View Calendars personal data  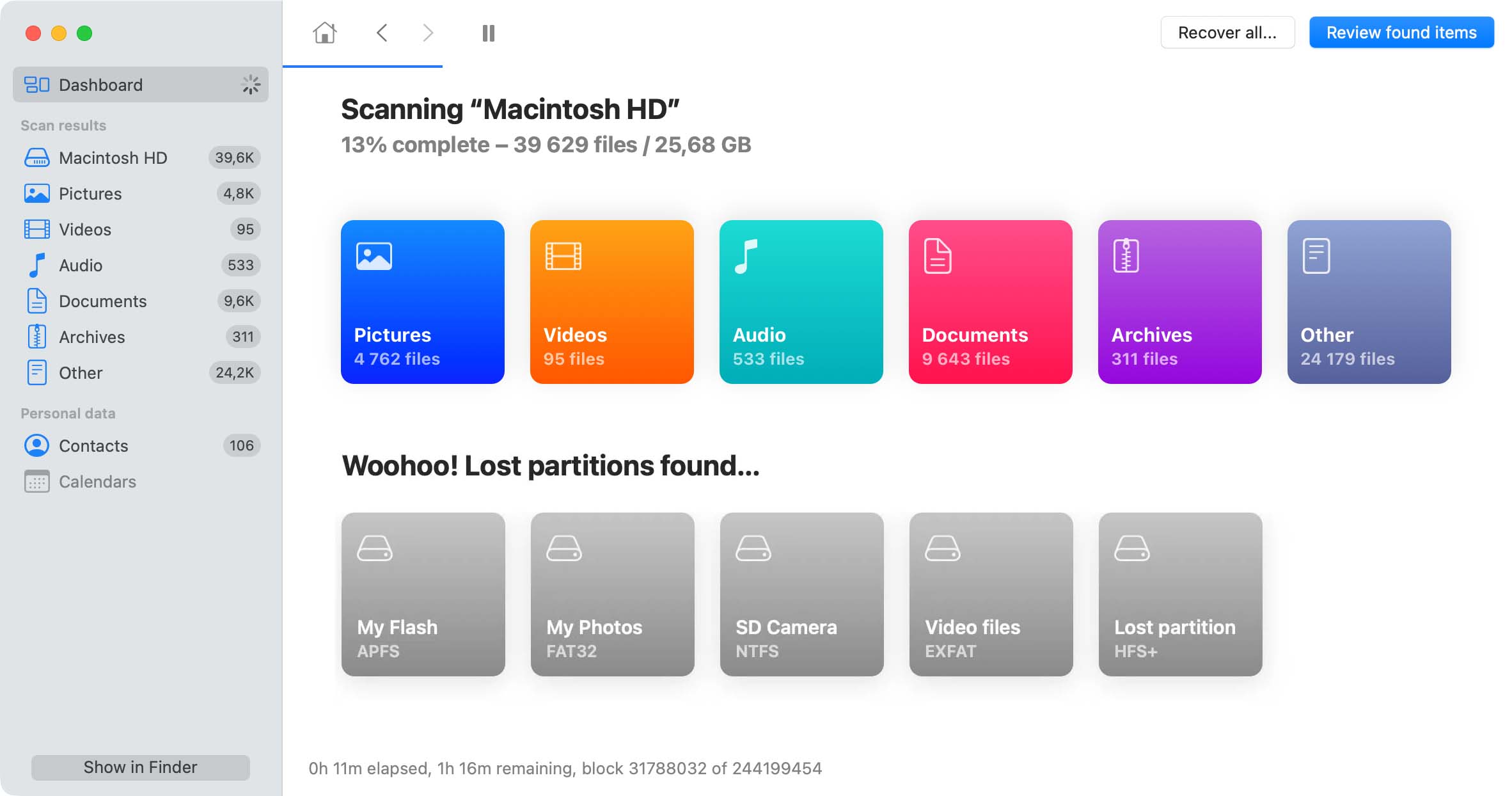[x=97, y=482]
